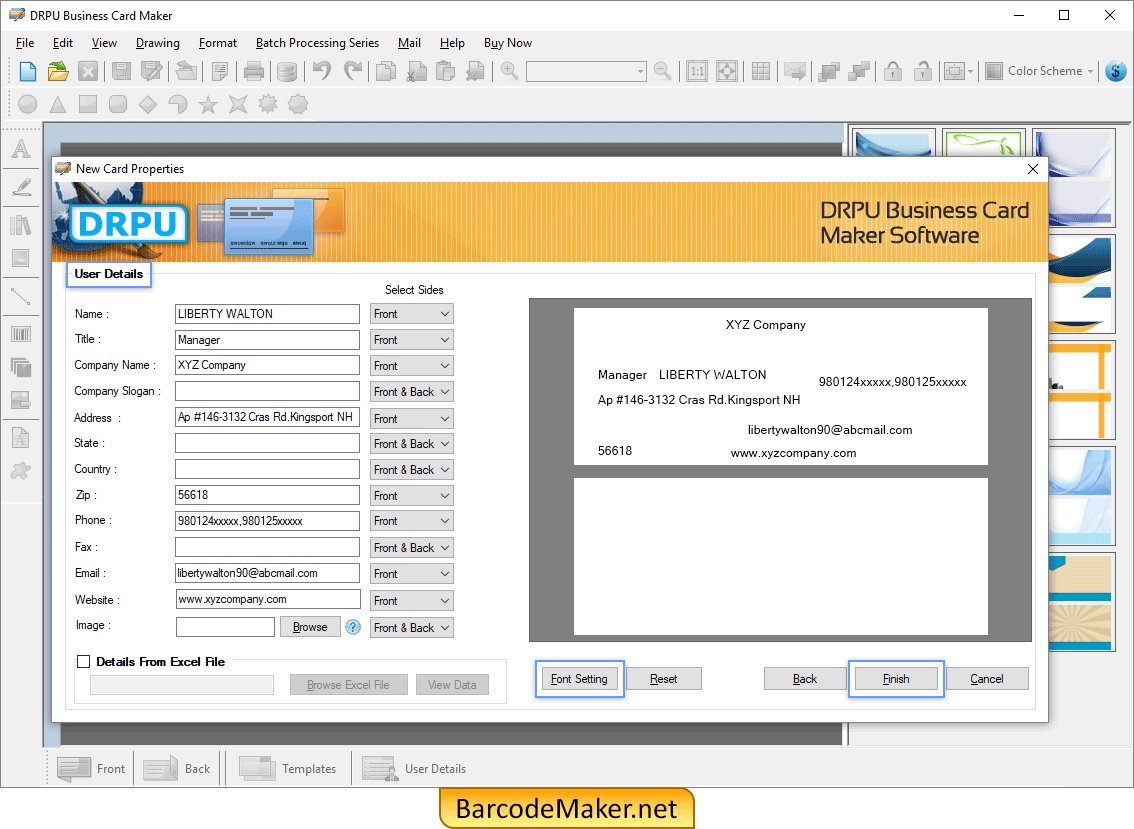The width and height of the screenshot is (1134, 829).
Task: Click the Fax input field
Action: [x=268, y=547]
